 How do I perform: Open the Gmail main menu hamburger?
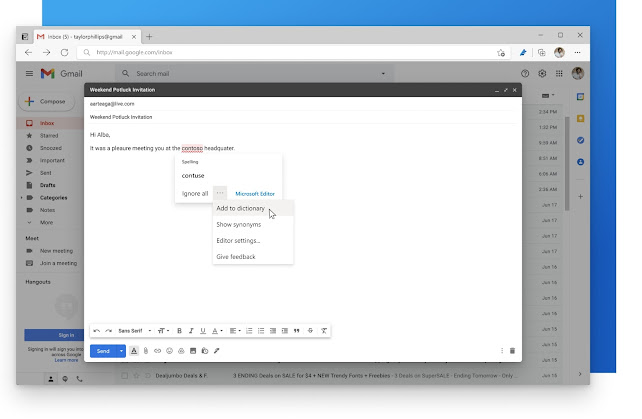[29, 74]
